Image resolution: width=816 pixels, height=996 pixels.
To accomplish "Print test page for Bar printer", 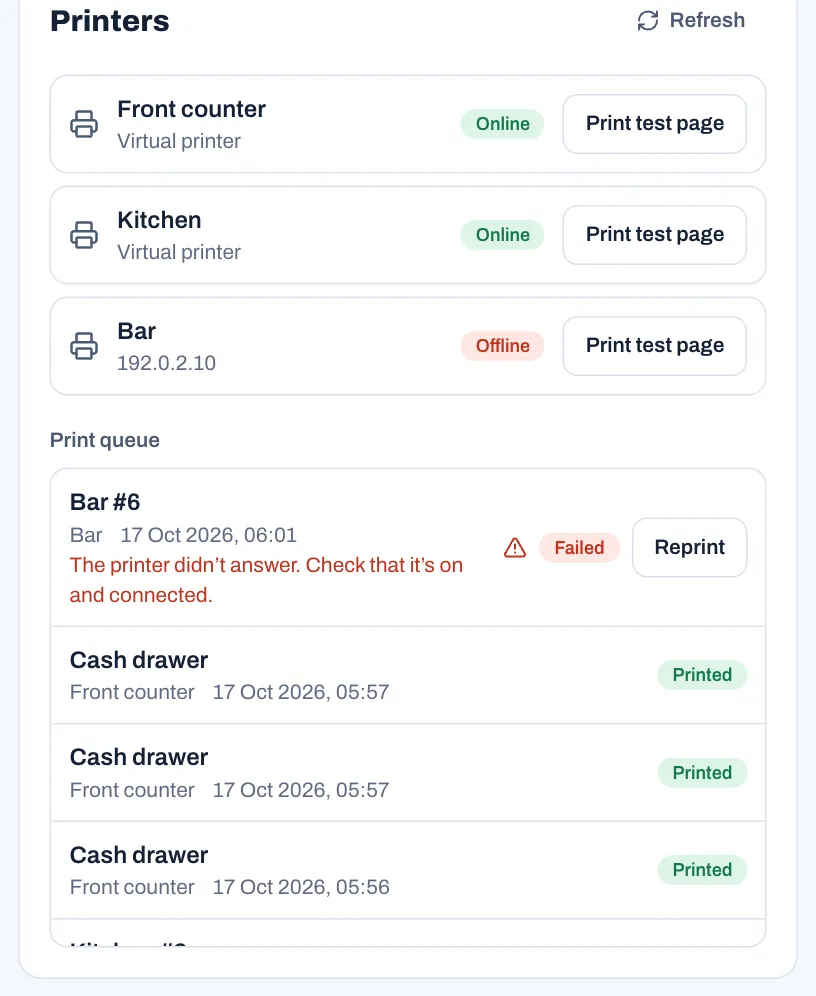I will tap(655, 346).
